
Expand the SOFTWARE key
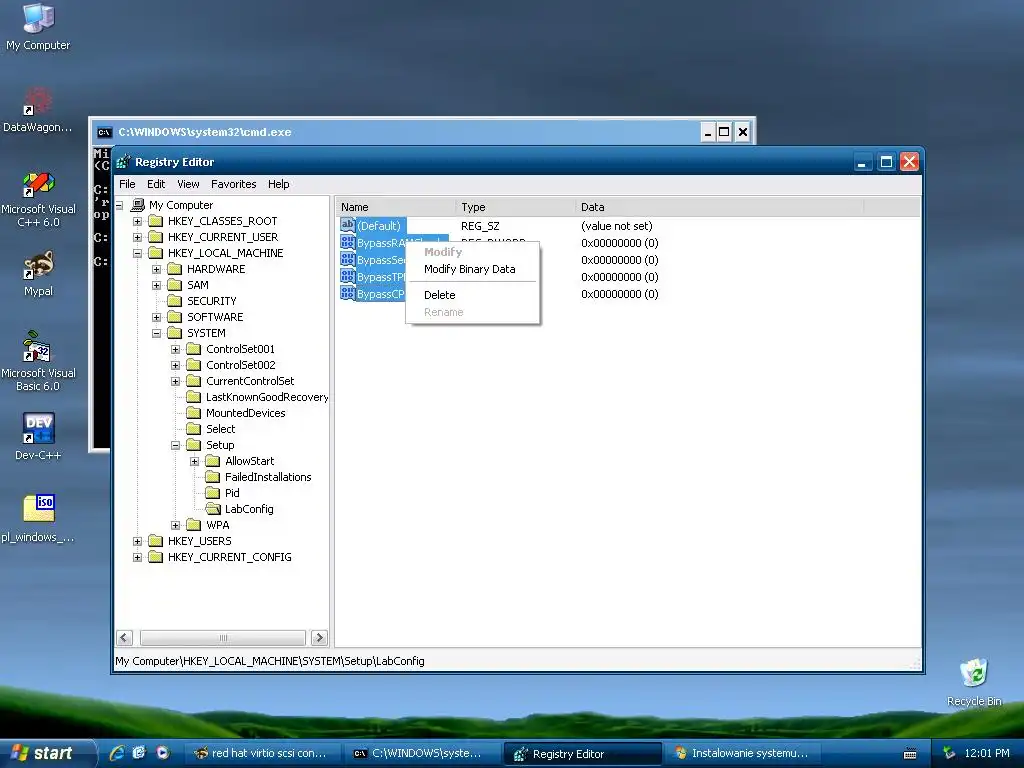point(157,317)
